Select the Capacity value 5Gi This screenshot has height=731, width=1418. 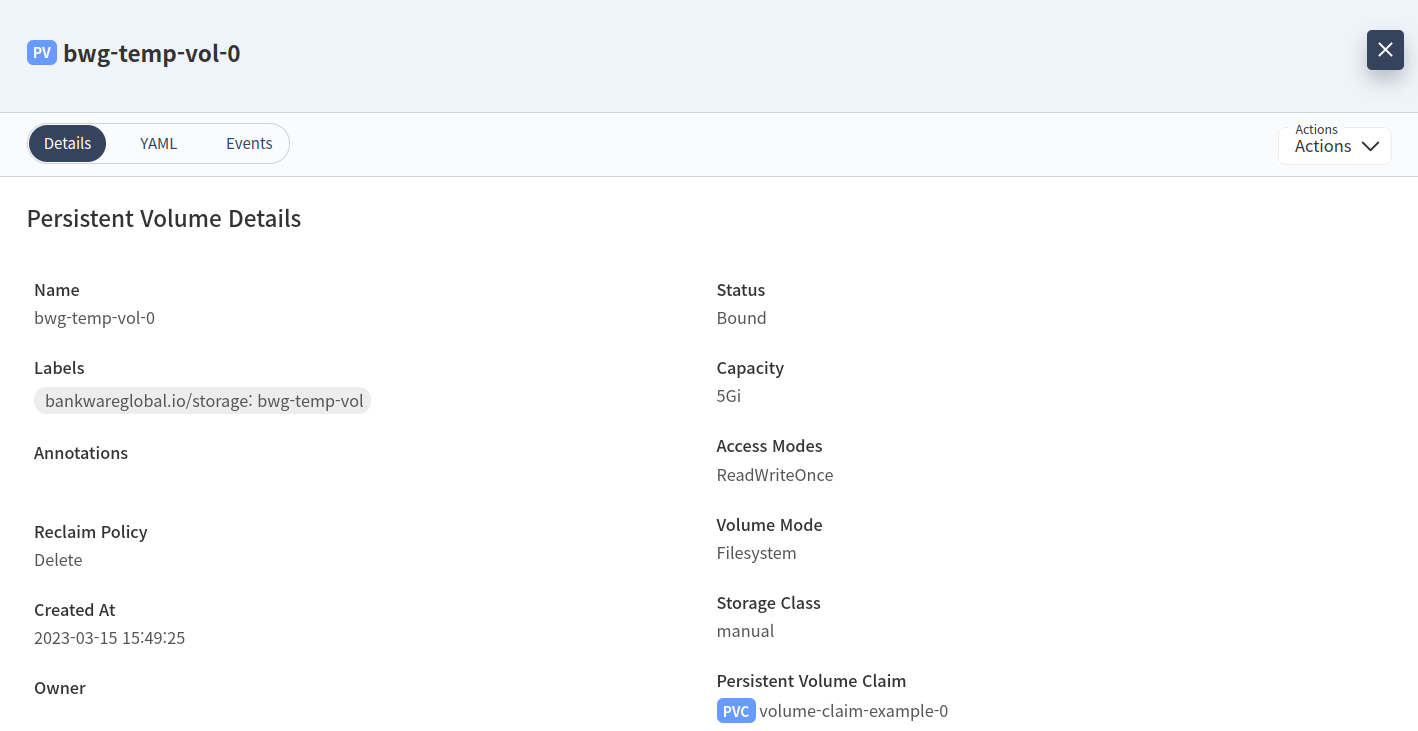(729, 396)
